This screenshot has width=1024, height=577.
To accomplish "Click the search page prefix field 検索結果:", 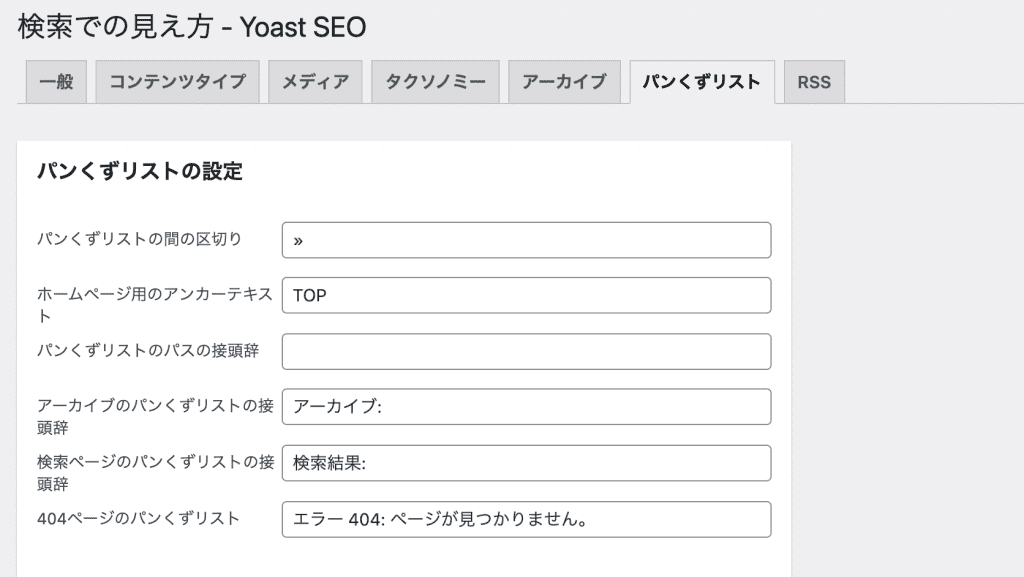I will (x=526, y=463).
